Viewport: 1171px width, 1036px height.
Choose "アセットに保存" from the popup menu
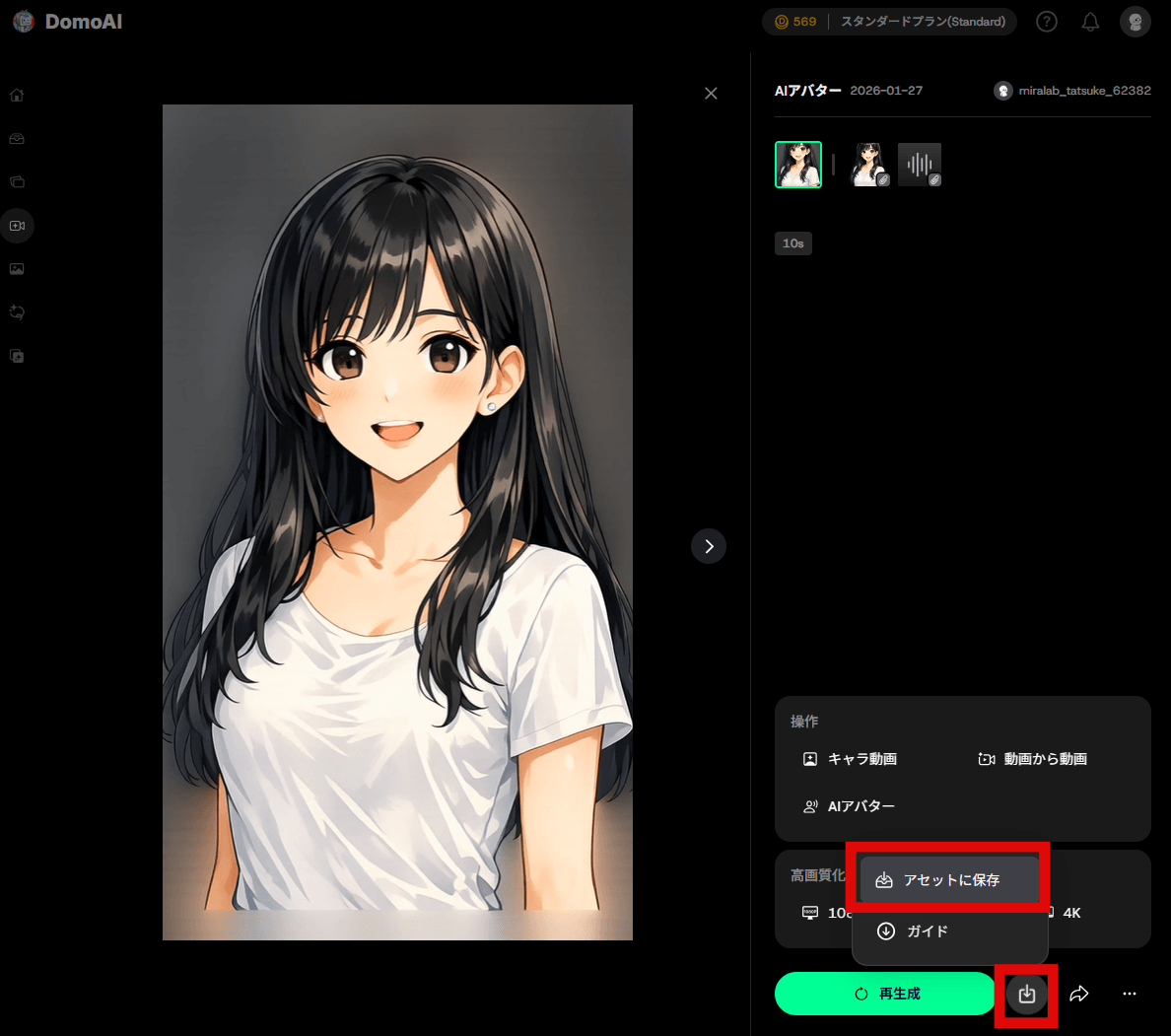click(x=948, y=879)
